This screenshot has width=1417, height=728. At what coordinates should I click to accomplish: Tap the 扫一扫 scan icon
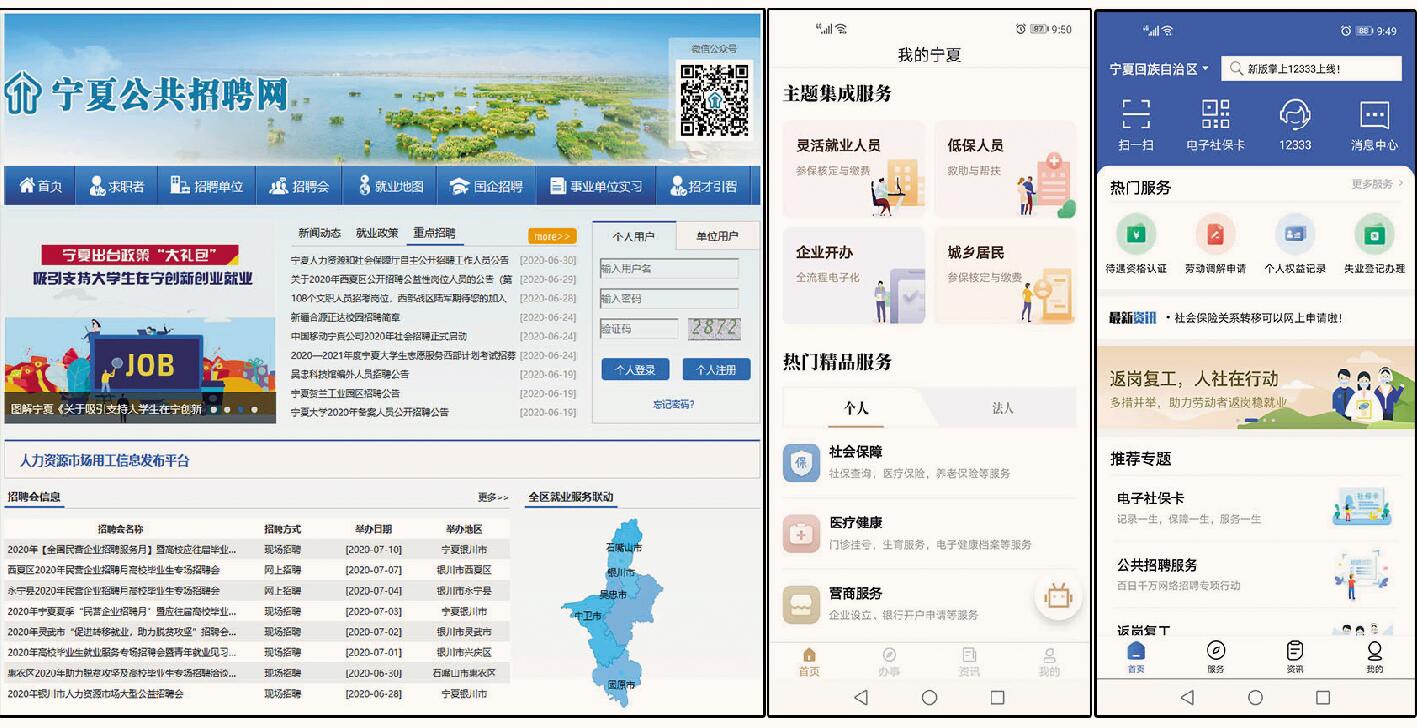[1135, 114]
